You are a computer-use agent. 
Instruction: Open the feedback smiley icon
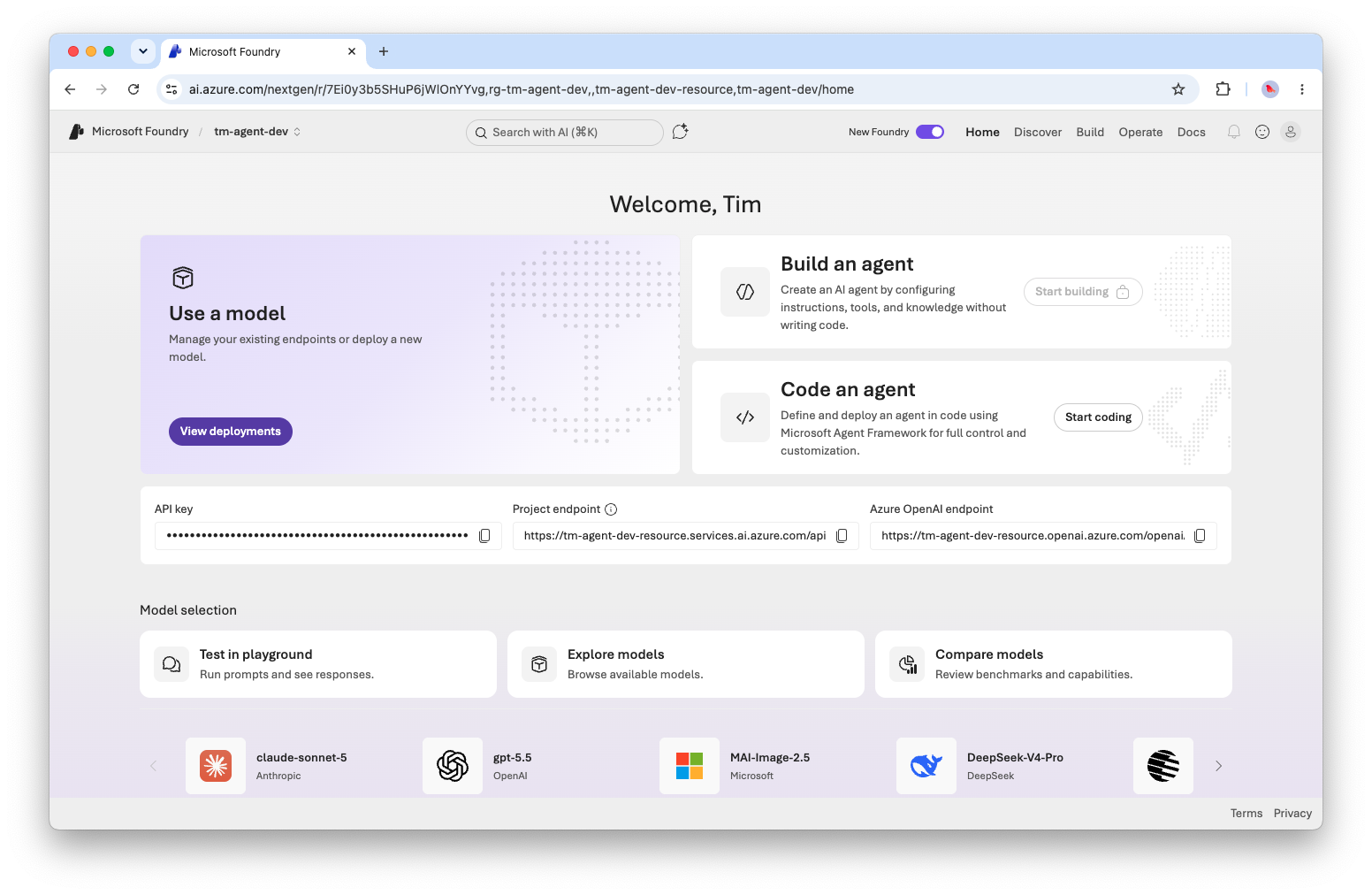coord(1262,132)
